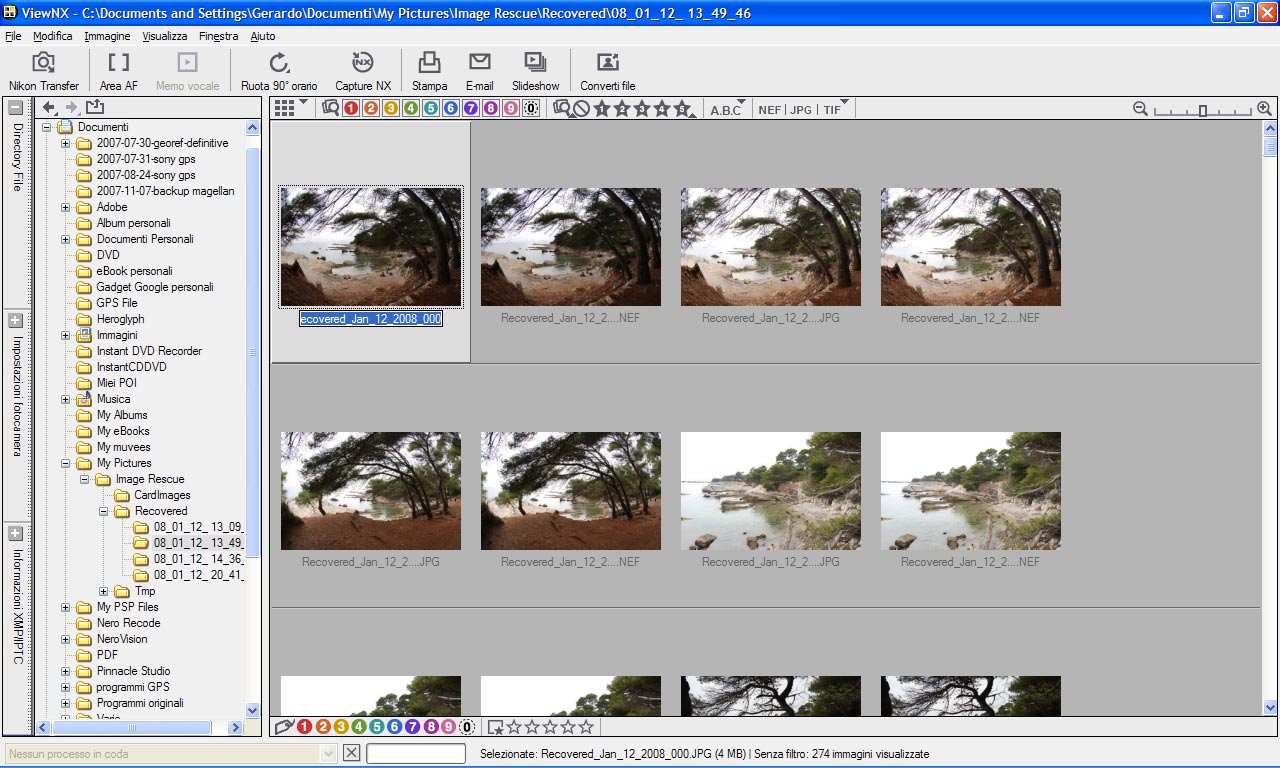The height and width of the screenshot is (768, 1280).
Task: Open the Converti file tool
Action: tap(608, 71)
